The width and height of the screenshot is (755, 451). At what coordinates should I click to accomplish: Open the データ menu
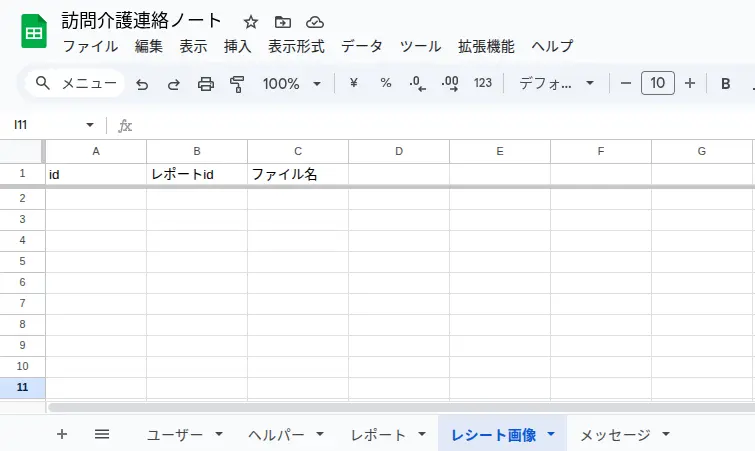[362, 46]
